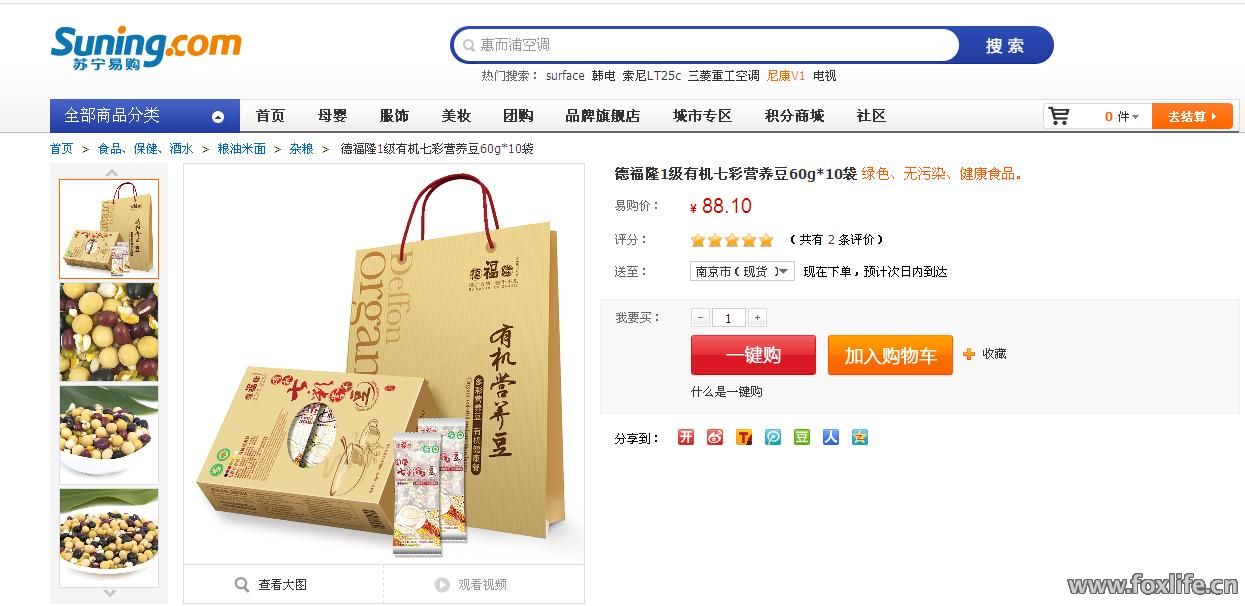Click the five-star rating bar
This screenshot has width=1245, height=606.
click(x=732, y=240)
